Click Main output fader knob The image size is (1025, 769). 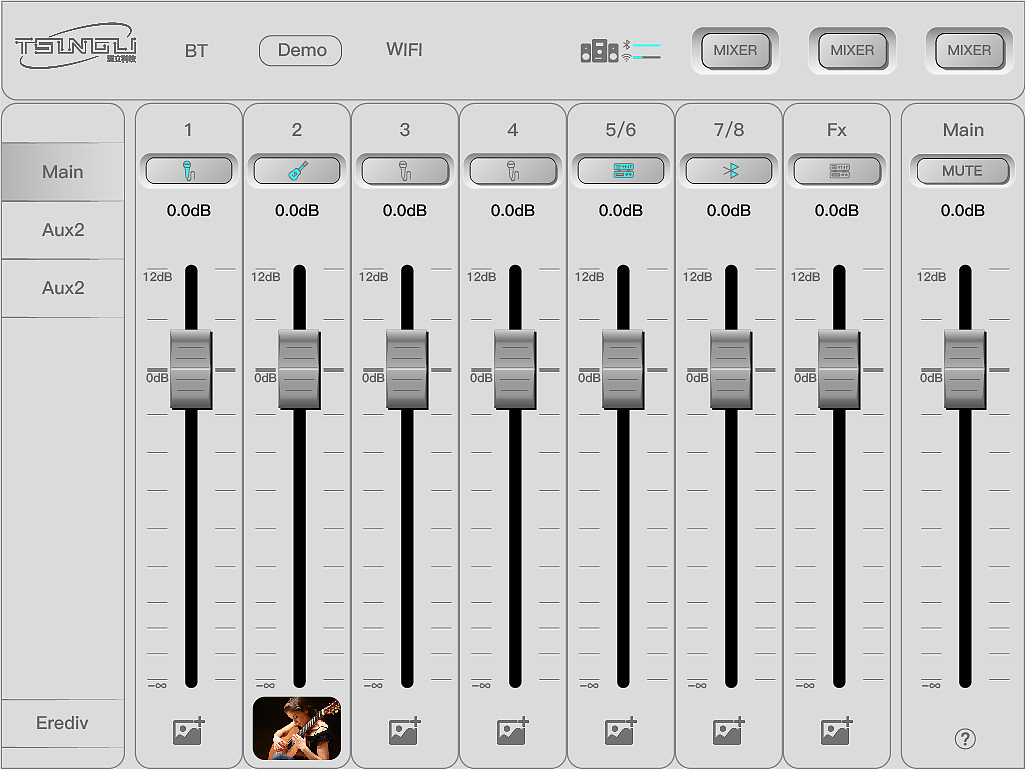pos(965,369)
